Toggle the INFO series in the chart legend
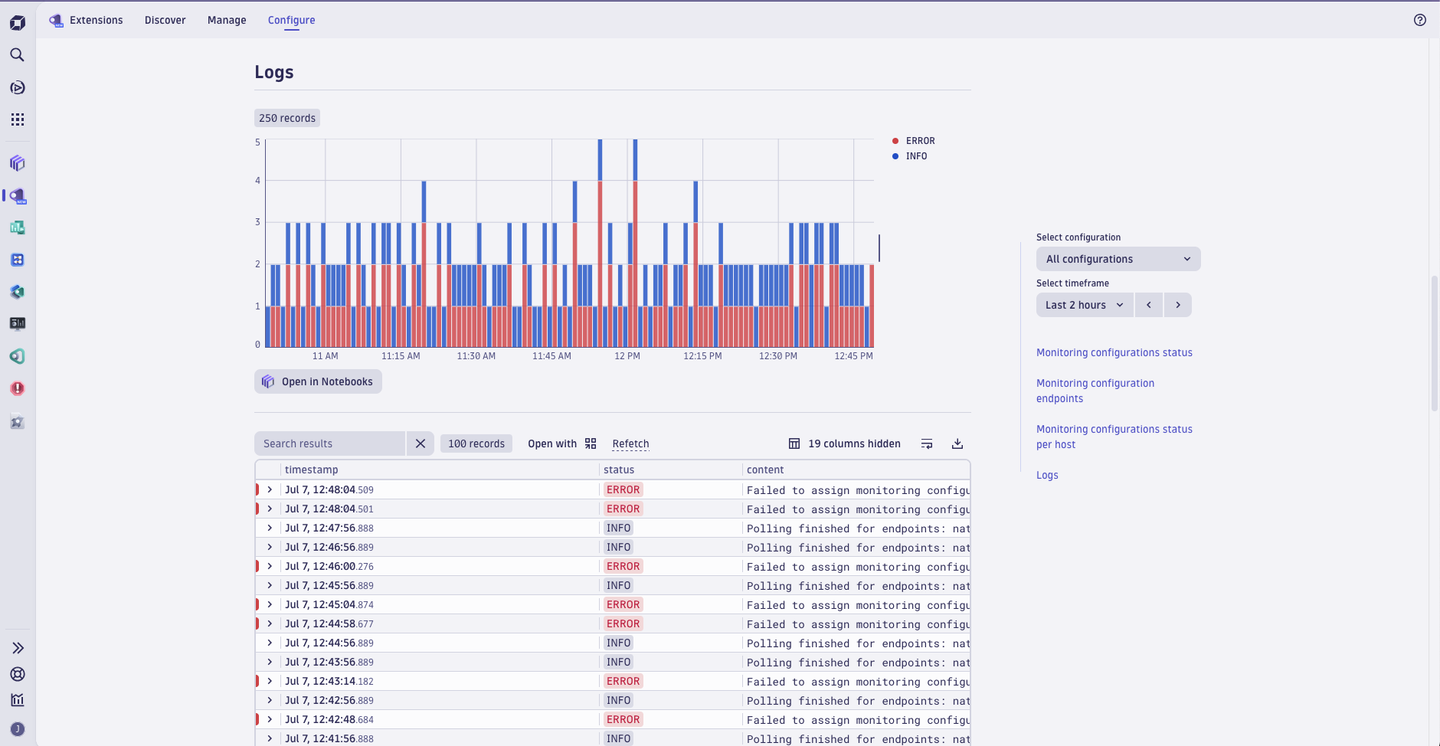 [911, 156]
